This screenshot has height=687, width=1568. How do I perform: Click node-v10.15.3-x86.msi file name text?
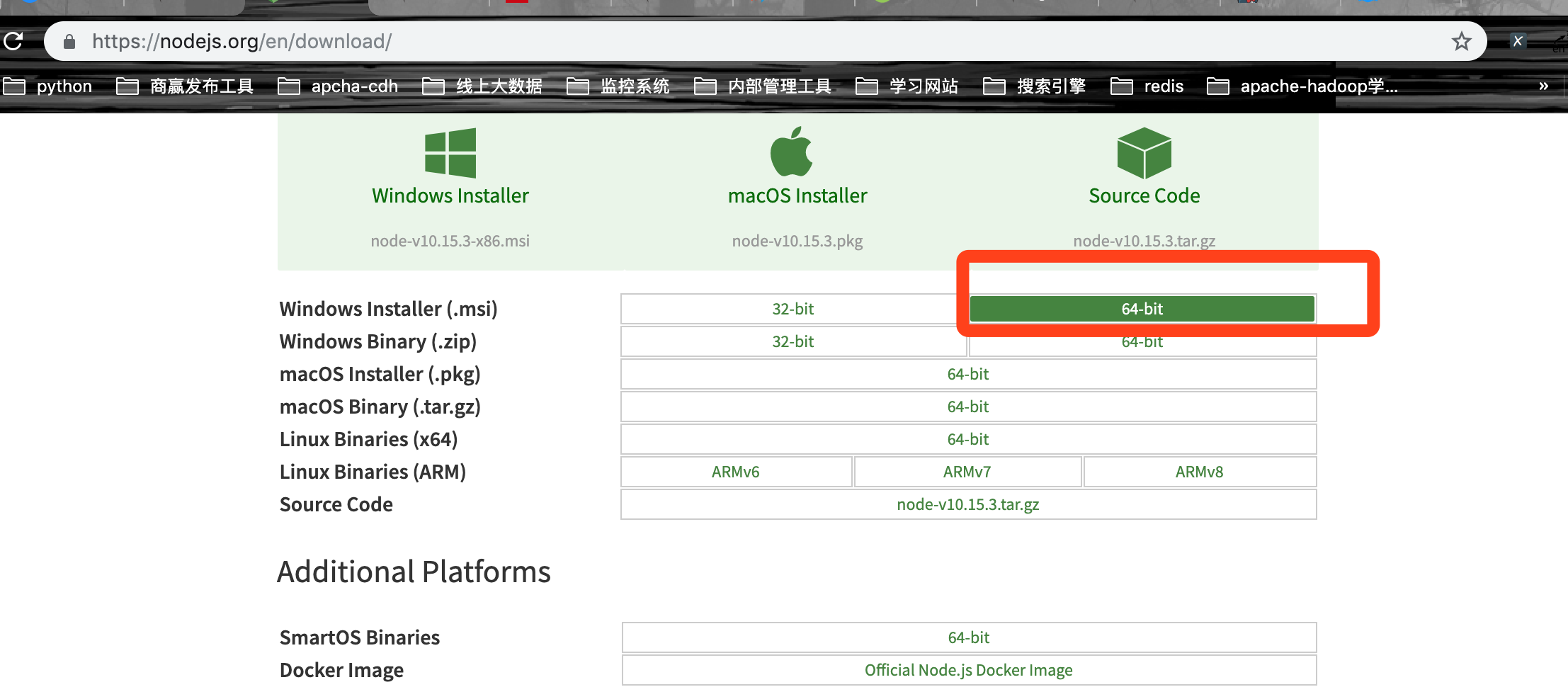tap(450, 241)
